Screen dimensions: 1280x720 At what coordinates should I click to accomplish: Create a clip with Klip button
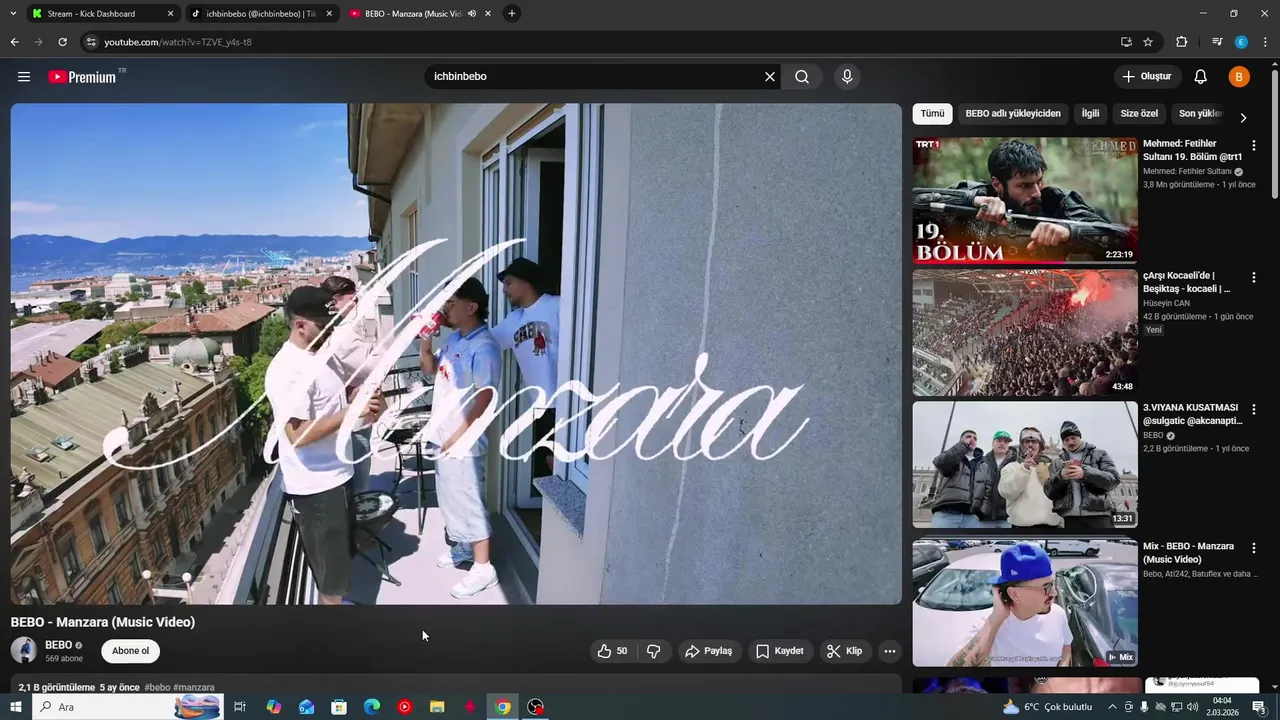[845, 651]
